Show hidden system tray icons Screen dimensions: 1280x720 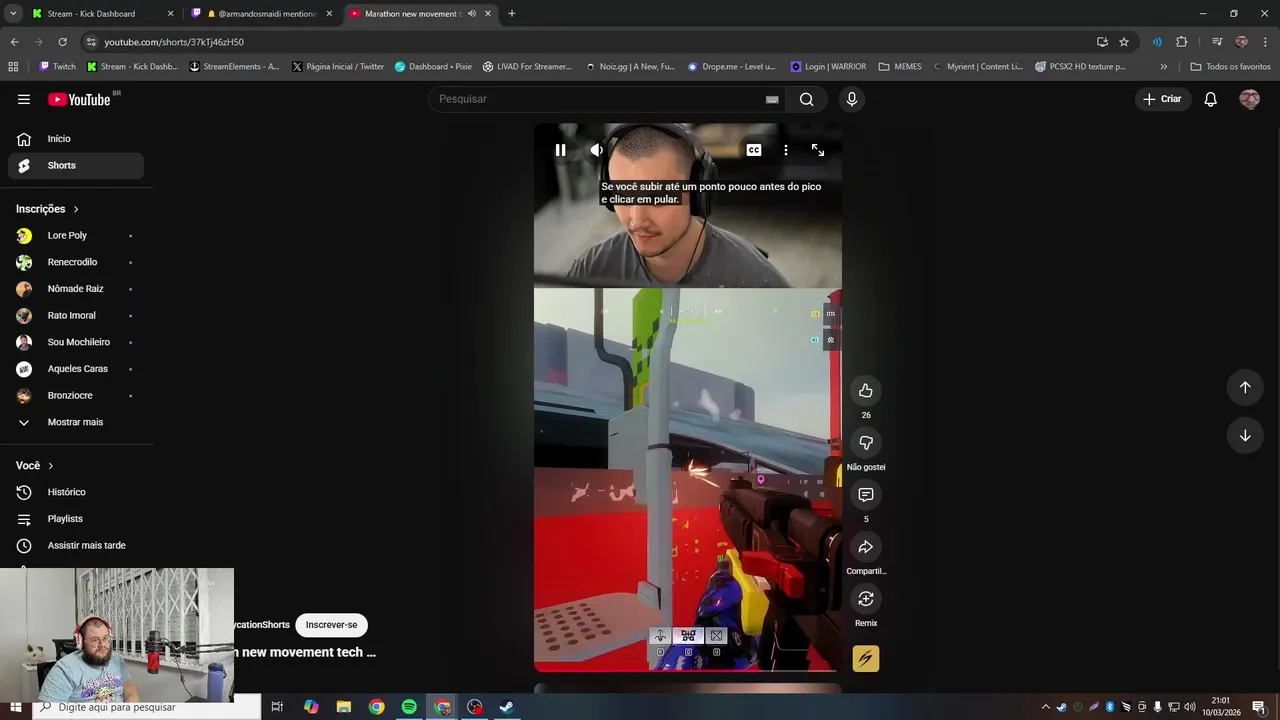pos(1046,707)
